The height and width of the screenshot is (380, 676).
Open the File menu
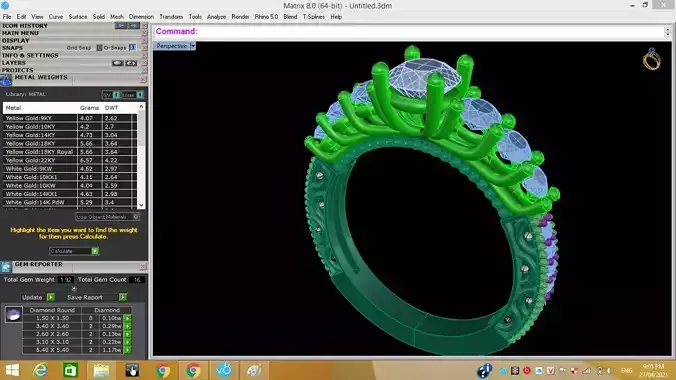point(7,17)
